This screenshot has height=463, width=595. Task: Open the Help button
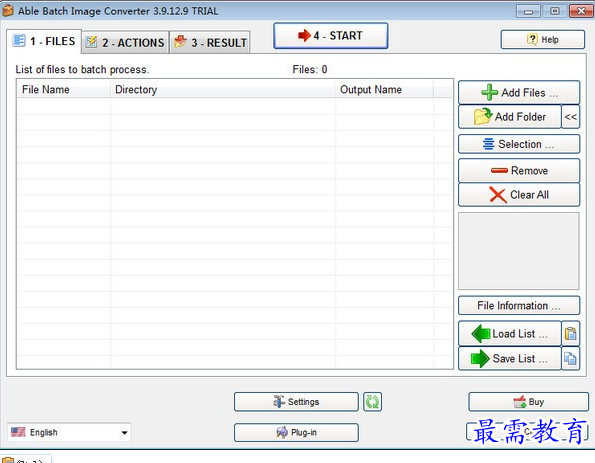click(x=542, y=39)
